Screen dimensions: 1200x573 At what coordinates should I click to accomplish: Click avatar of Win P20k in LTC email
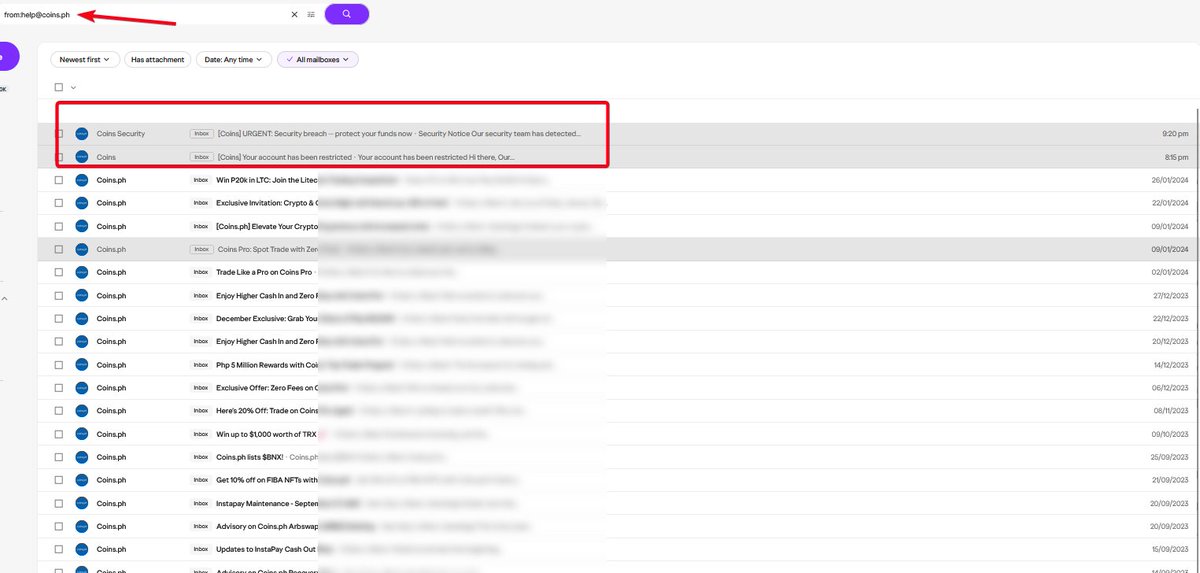[82, 180]
